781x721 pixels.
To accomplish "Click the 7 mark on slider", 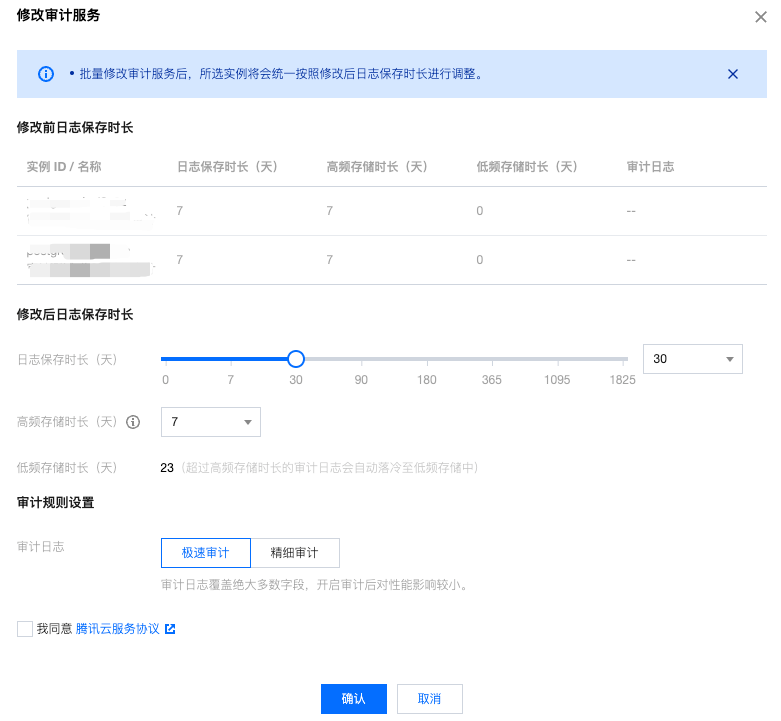I will [x=230, y=359].
